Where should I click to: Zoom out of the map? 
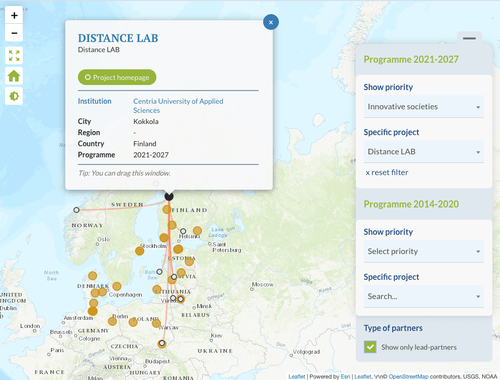tap(14, 33)
